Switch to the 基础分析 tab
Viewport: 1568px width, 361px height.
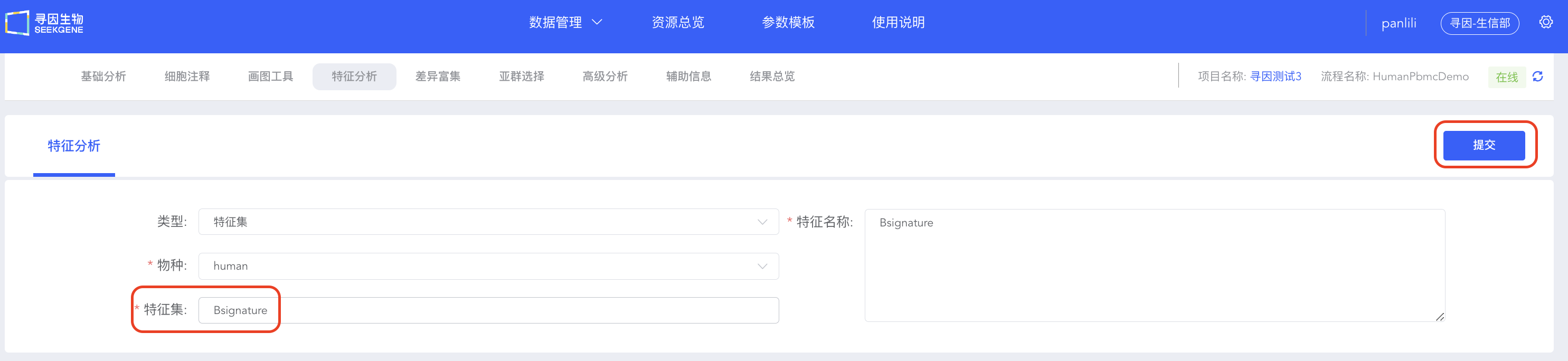(x=103, y=77)
